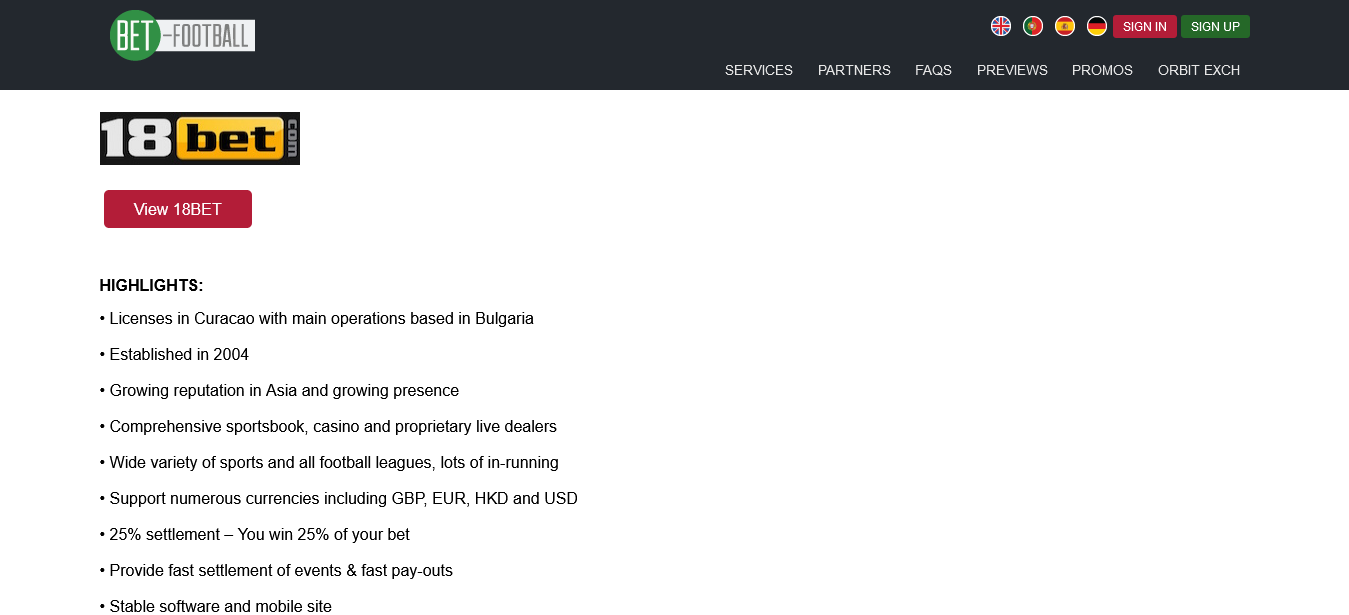Click 'Growing reputation in Asia' bullet
This screenshot has width=1349, height=615.
(280, 391)
